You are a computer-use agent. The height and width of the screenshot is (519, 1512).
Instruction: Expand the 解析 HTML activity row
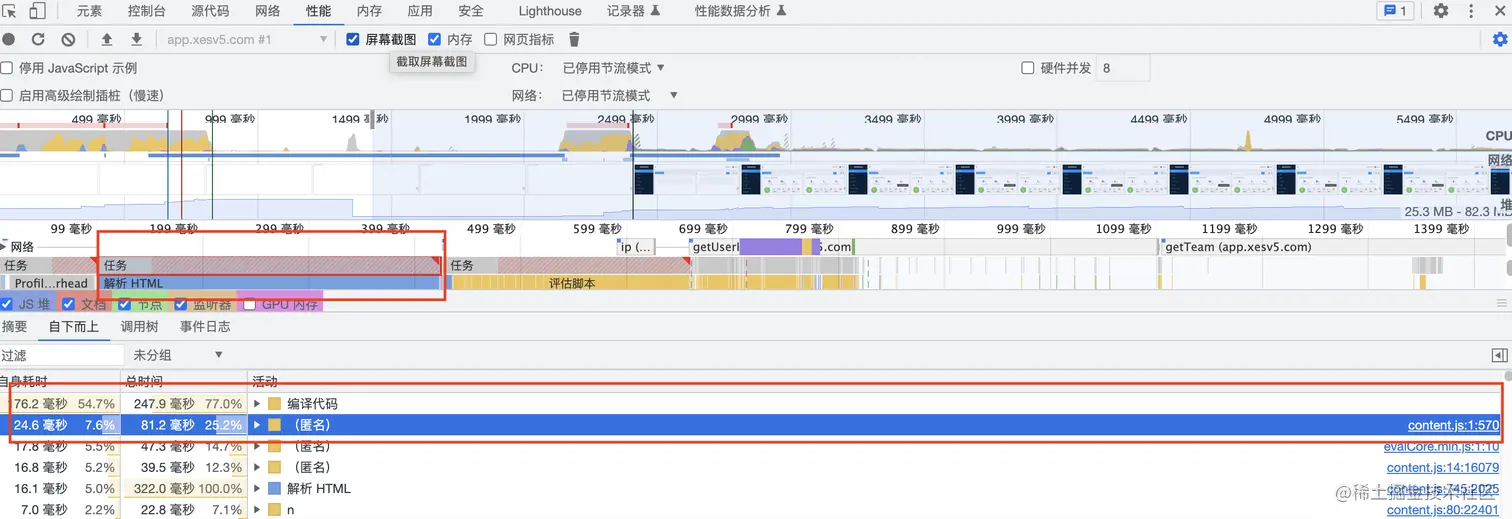[257, 489]
